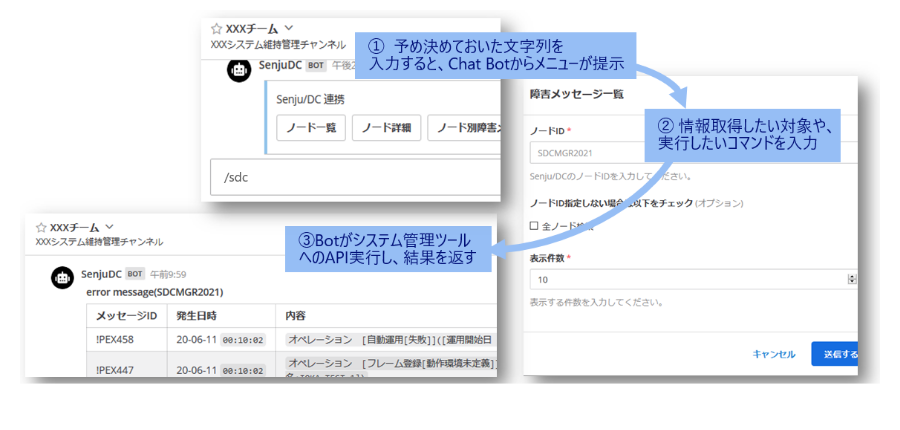Star the XXXチーム channel in bottom chat window
The image size is (900, 430).
[41, 227]
